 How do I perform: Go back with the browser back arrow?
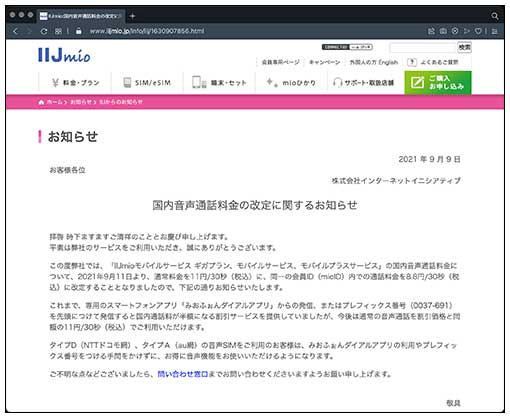(x=15, y=31)
